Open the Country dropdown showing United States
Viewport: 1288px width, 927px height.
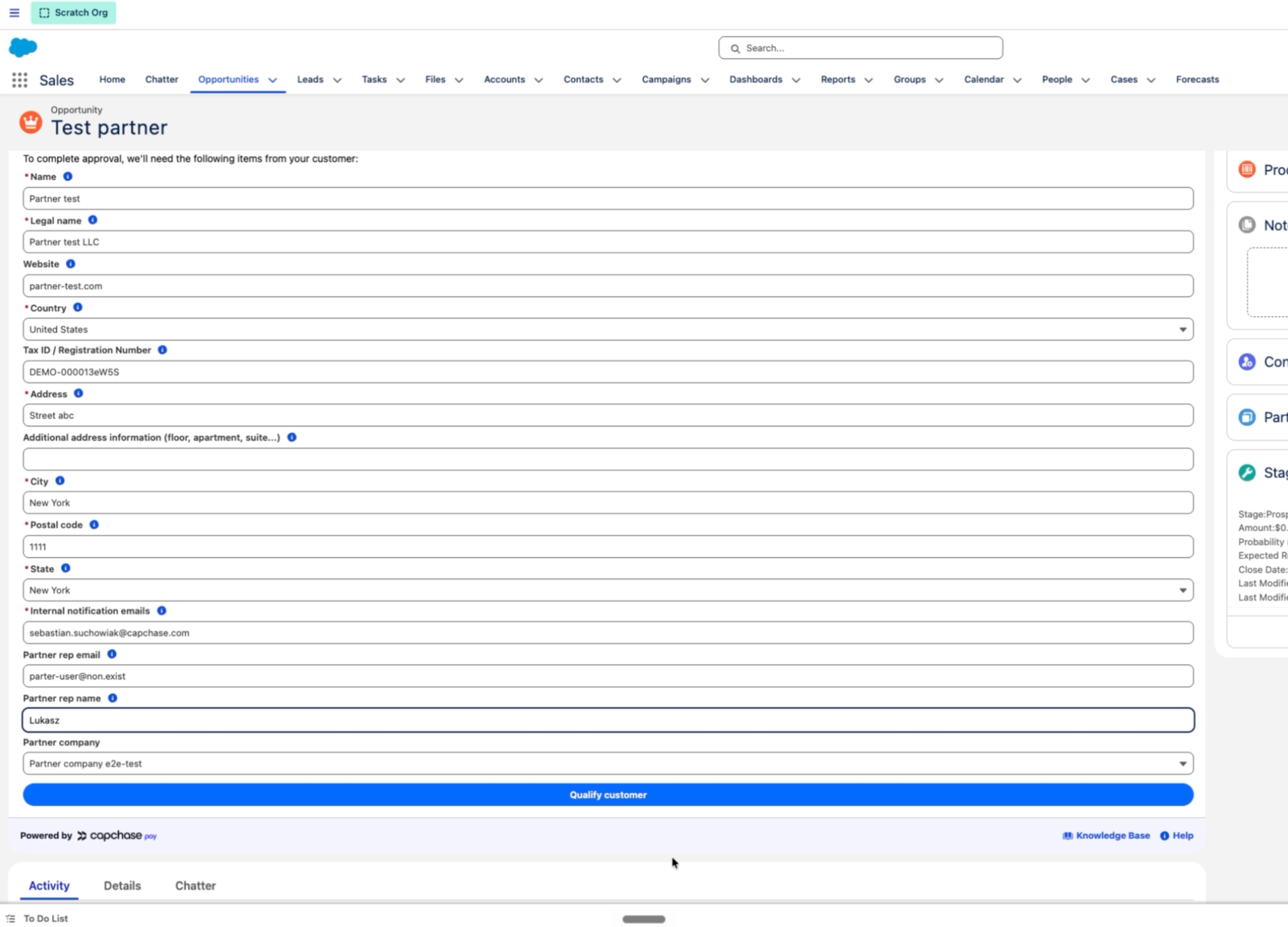(x=608, y=329)
